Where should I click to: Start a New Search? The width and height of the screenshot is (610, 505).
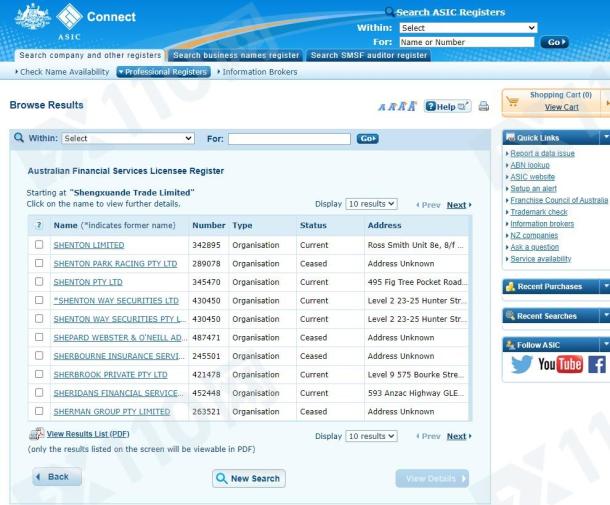pos(249,478)
